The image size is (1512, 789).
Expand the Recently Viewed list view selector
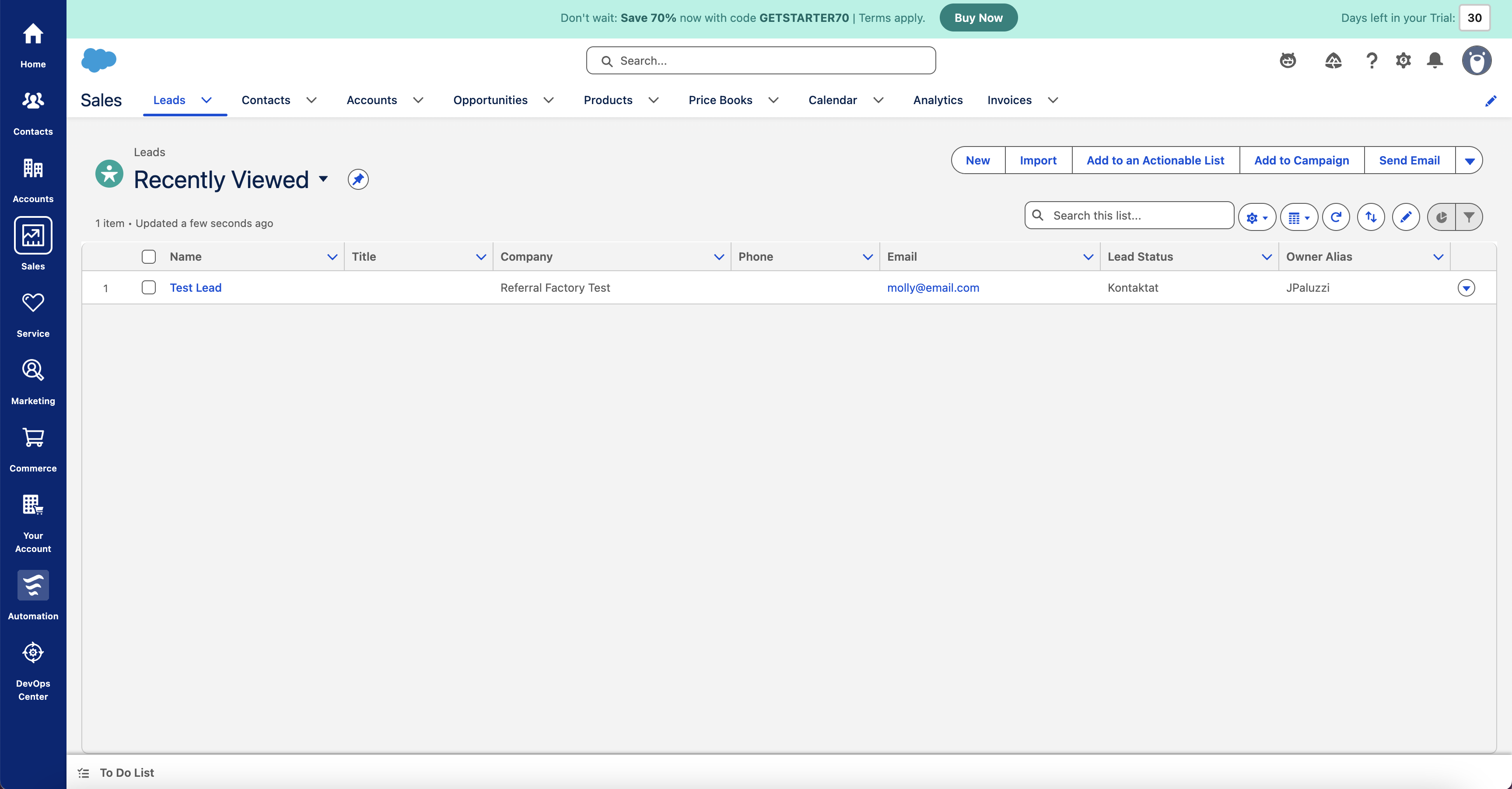point(323,179)
